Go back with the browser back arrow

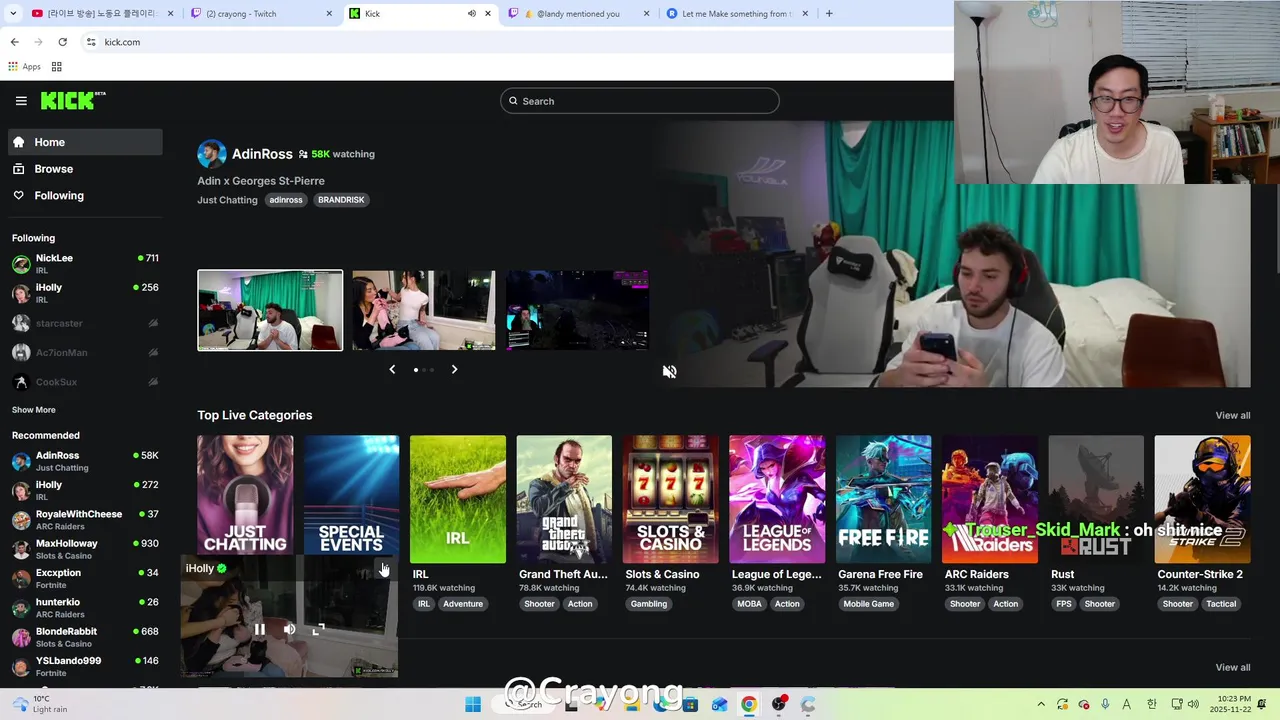pyautogui.click(x=14, y=42)
